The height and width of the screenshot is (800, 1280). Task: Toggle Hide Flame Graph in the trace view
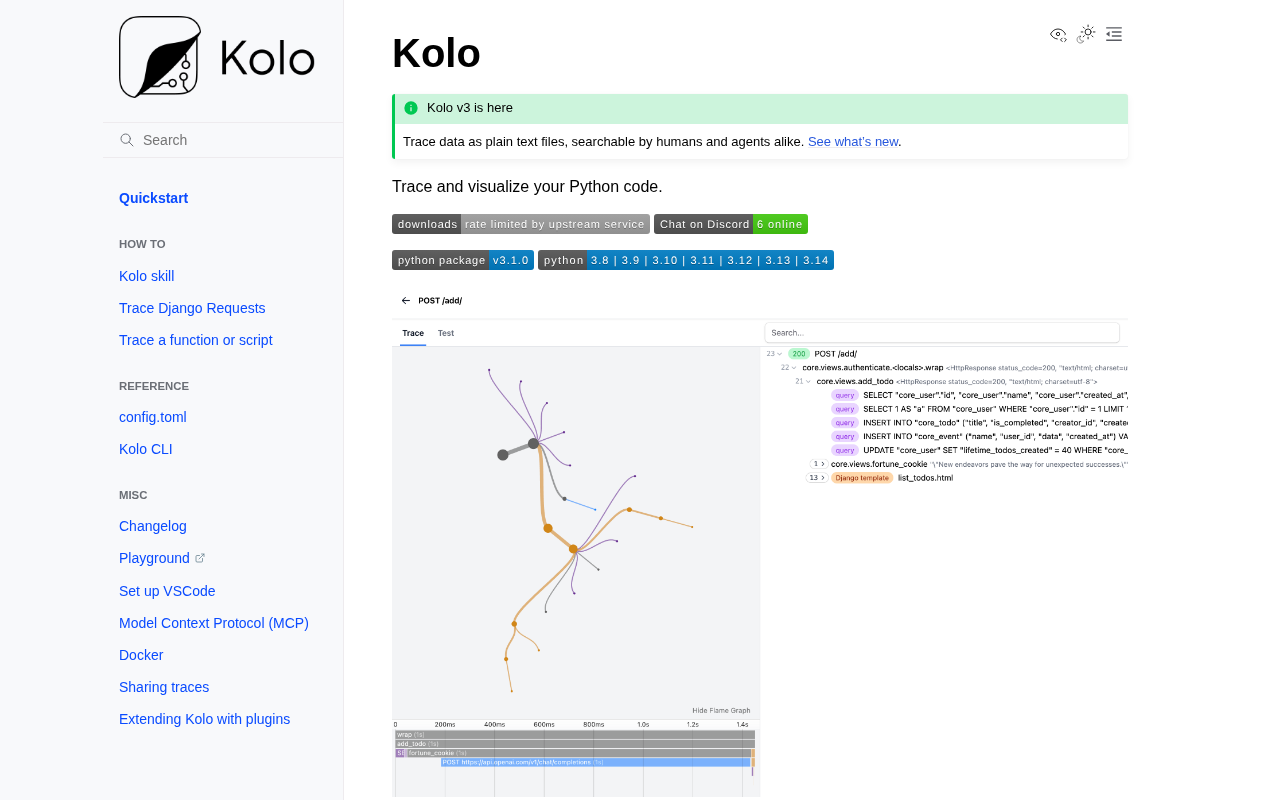click(721, 710)
